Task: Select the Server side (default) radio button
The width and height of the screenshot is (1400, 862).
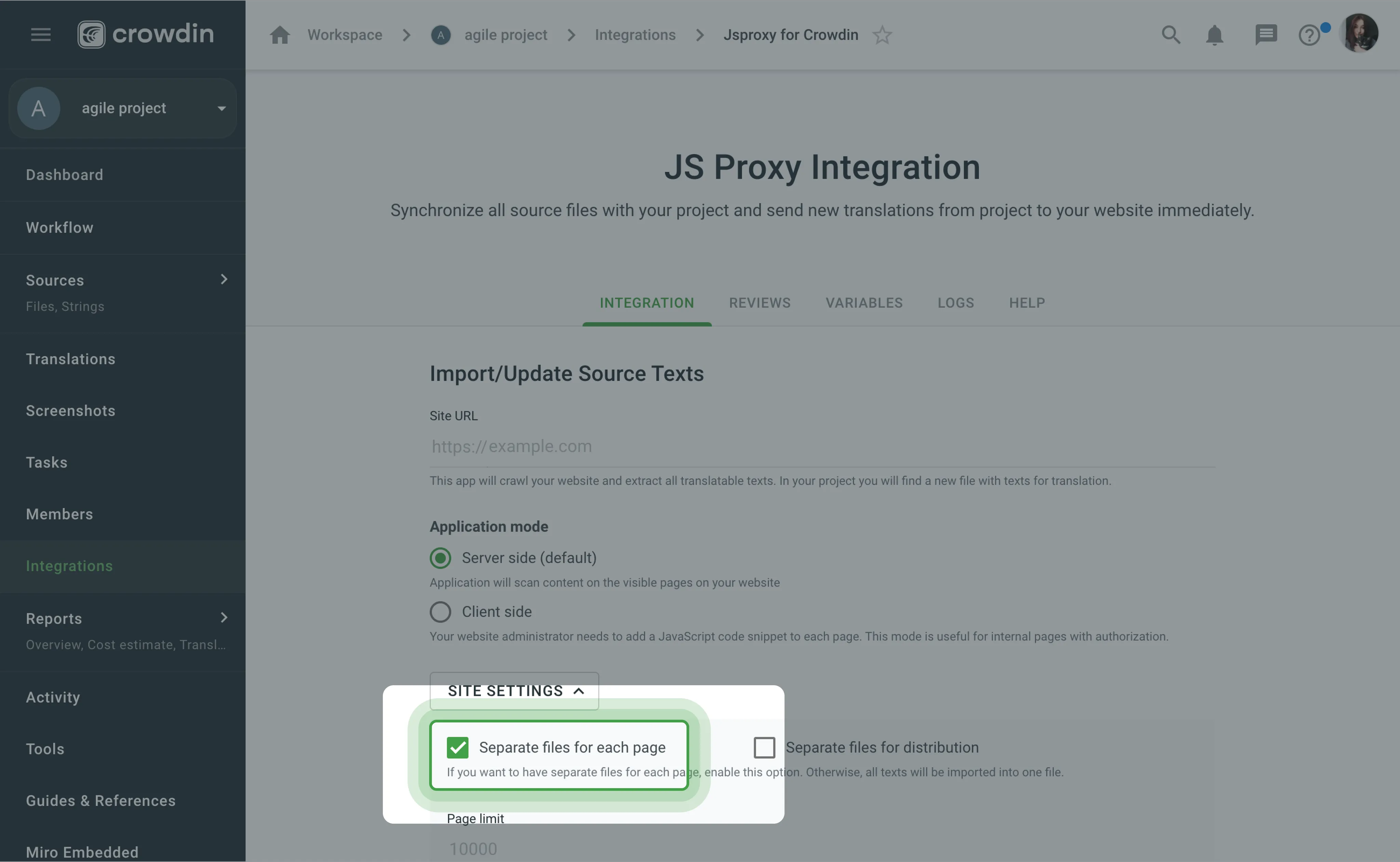Action: 440,557
